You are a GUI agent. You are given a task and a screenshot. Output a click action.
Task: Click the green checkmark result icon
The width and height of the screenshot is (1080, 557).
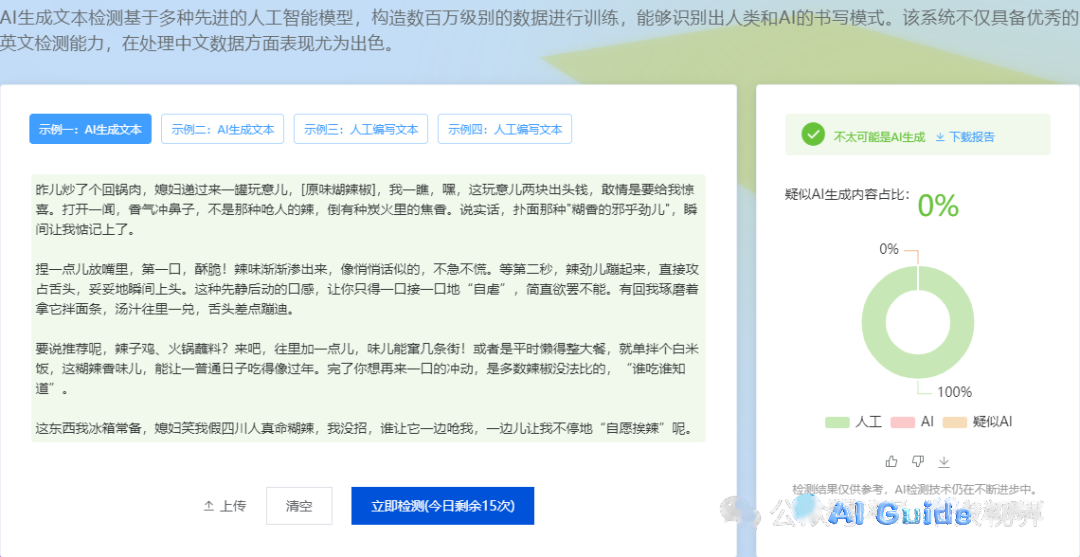click(813, 135)
